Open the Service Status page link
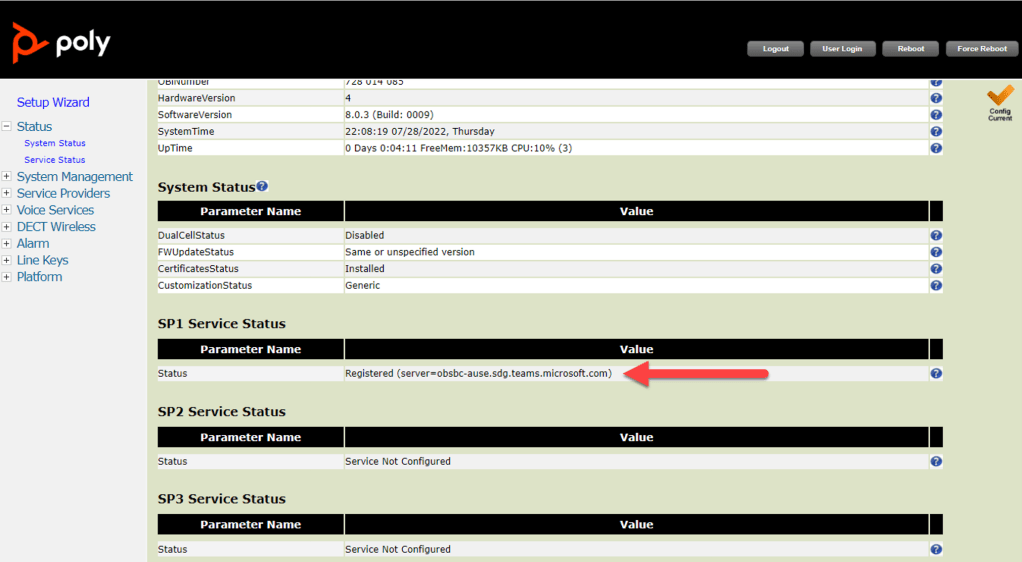 [55, 160]
